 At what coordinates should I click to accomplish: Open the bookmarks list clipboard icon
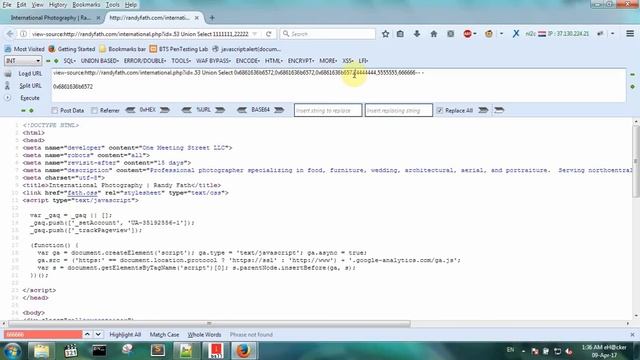[x=400, y=34]
